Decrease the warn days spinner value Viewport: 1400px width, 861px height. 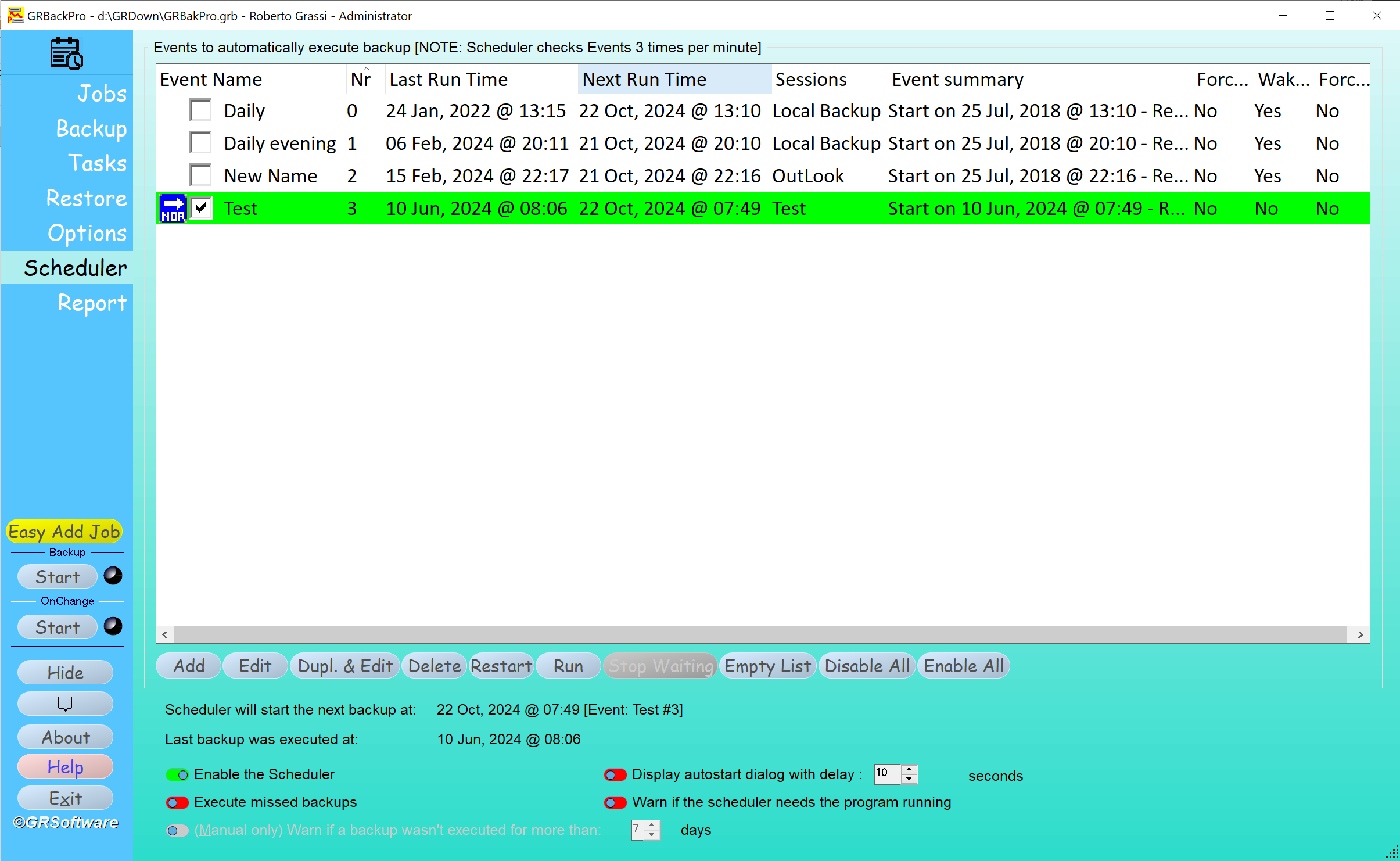(x=652, y=835)
